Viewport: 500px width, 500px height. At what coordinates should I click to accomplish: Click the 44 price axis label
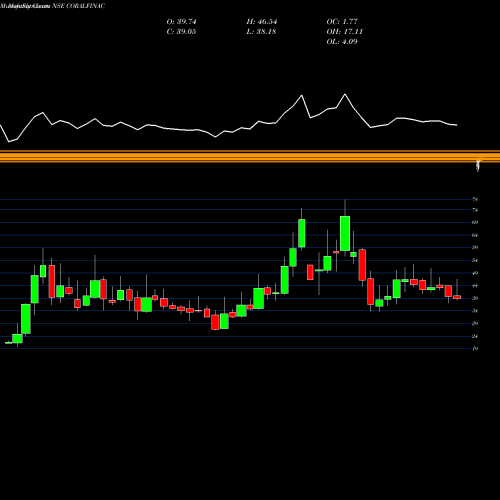click(x=475, y=286)
